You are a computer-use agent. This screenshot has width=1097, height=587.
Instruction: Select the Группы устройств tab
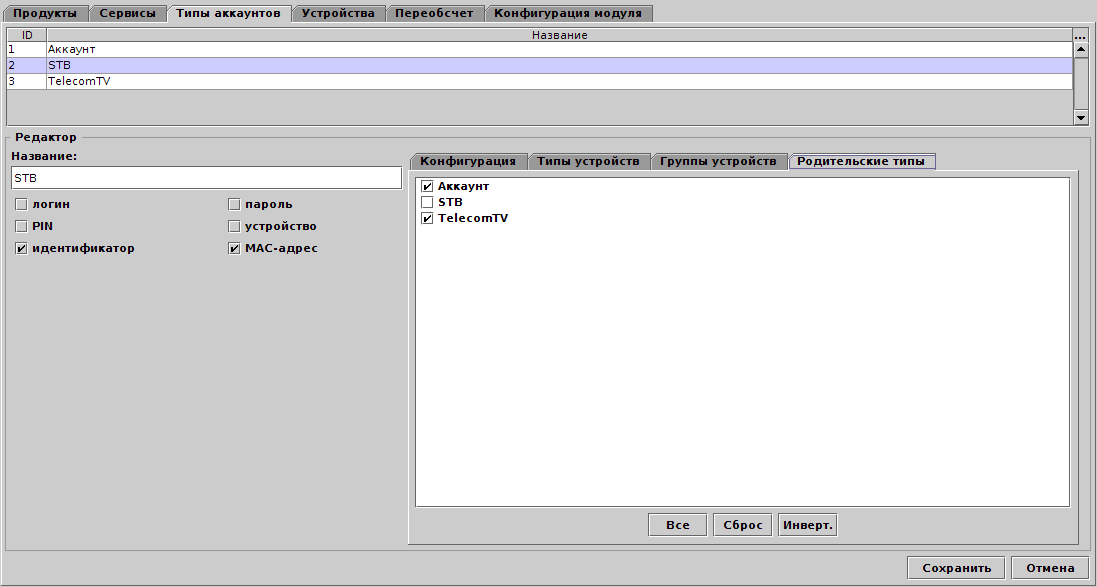tap(718, 161)
